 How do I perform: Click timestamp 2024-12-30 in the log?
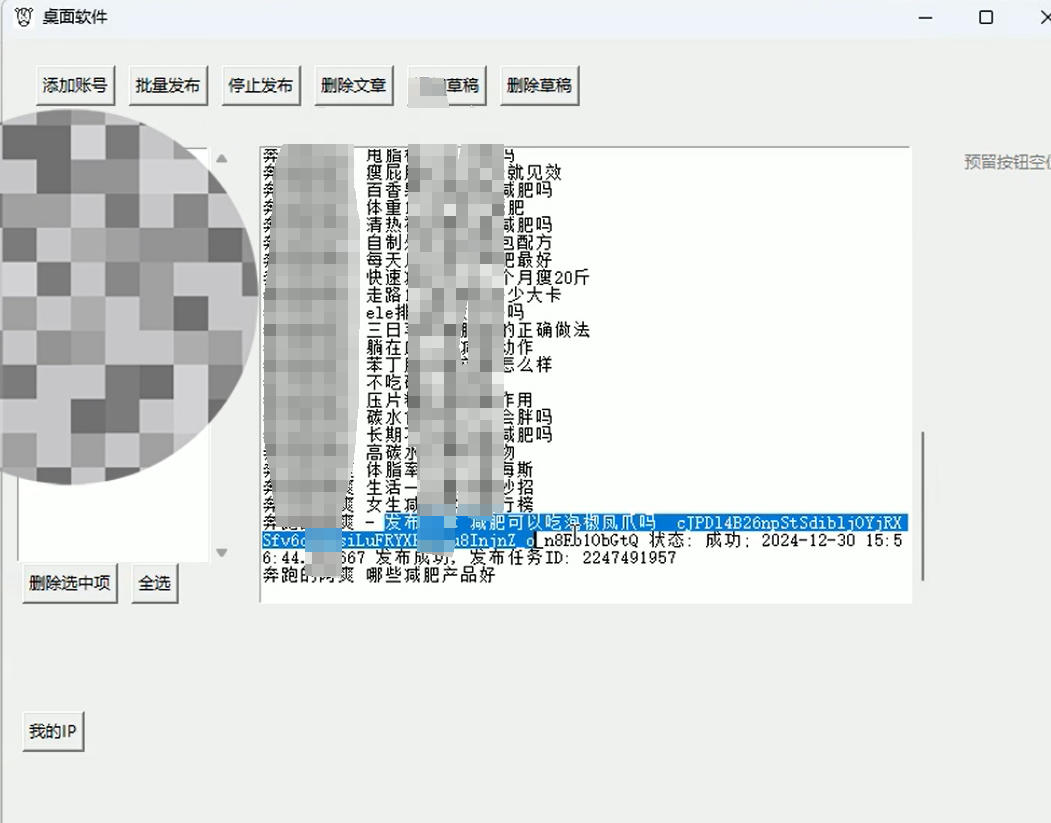(808, 540)
